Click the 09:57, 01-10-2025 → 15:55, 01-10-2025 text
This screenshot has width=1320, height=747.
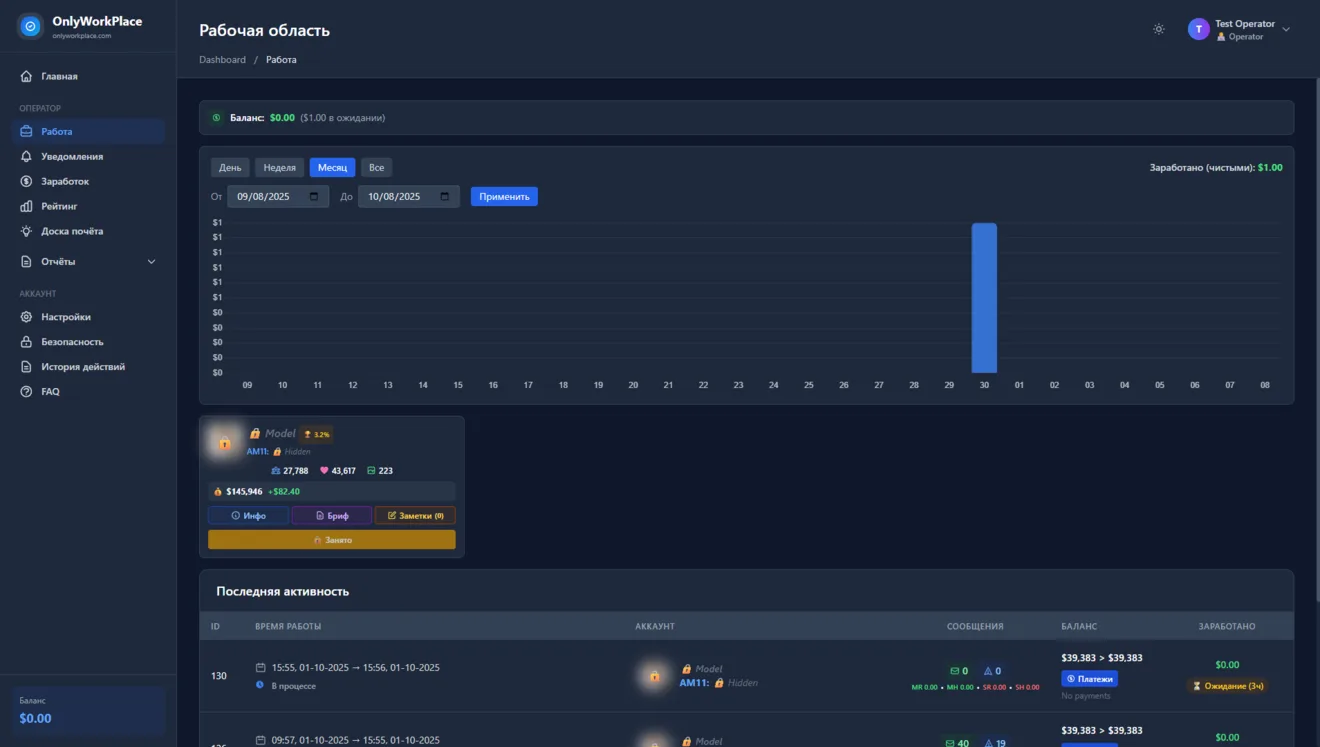click(x=356, y=740)
